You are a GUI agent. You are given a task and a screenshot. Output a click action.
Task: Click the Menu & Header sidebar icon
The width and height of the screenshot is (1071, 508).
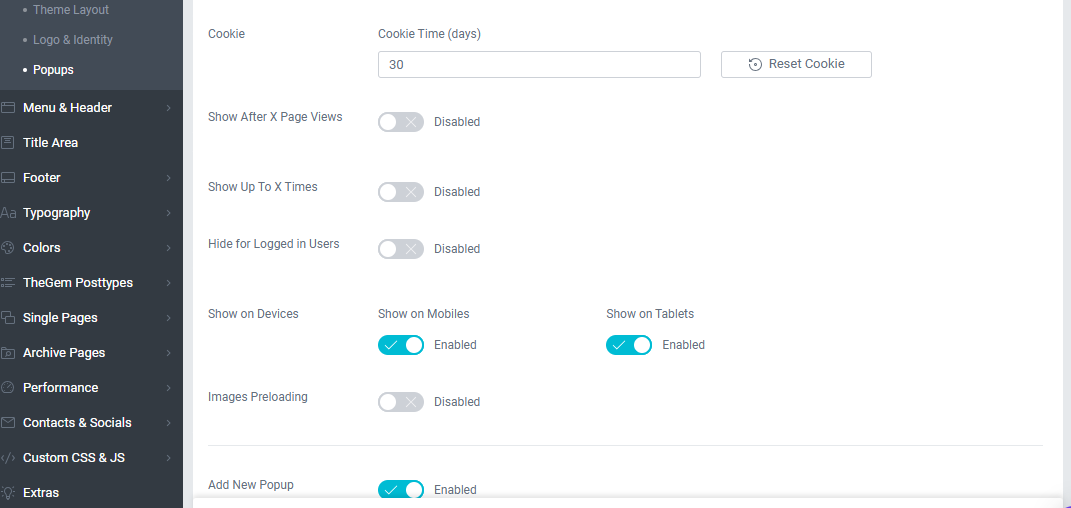click(8, 108)
